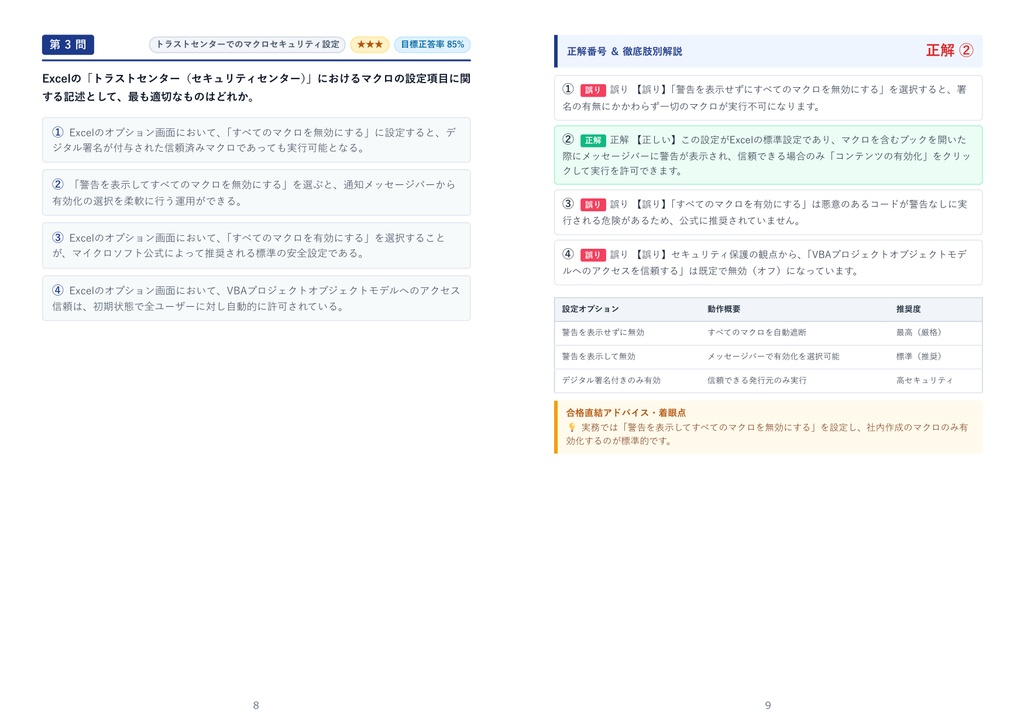Screen dimensions: 1024x727
Task: Click the 最高（厳格） table cell
Action: tap(921, 332)
